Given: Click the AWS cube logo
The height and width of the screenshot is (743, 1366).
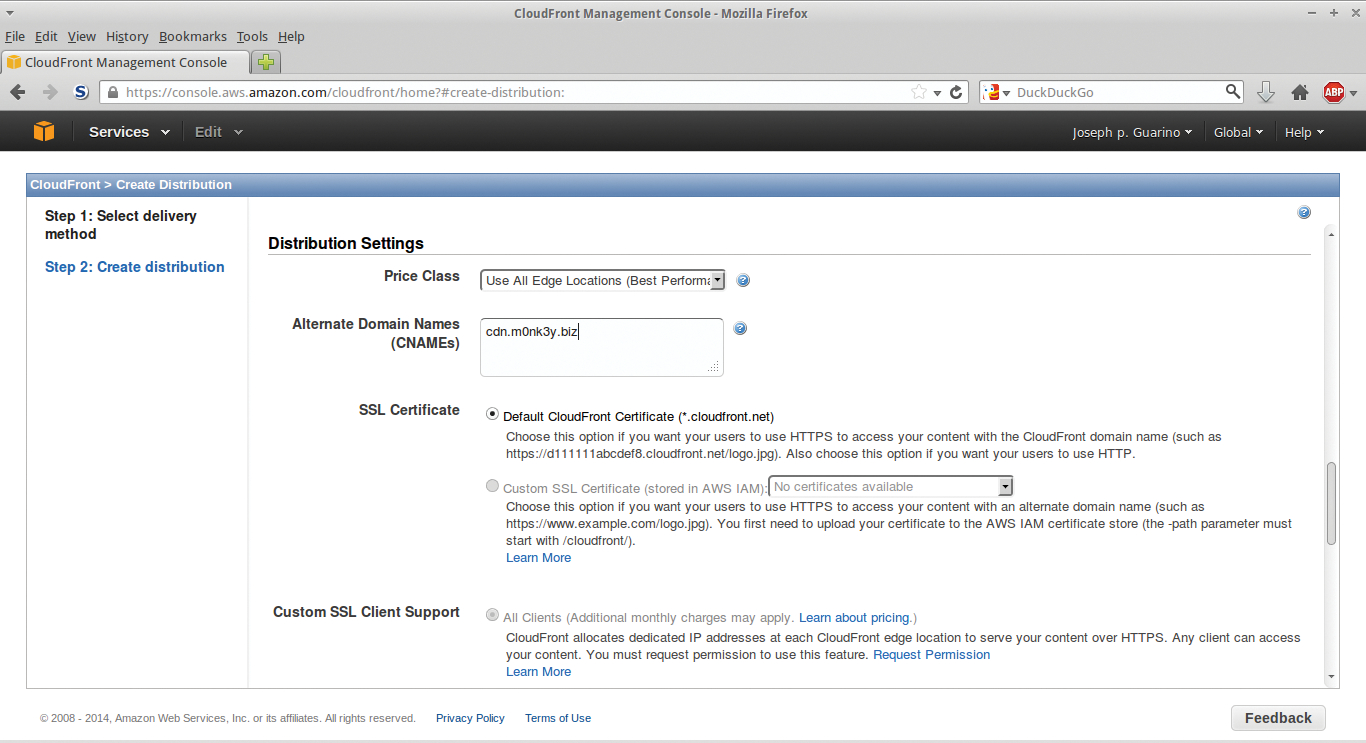Looking at the screenshot, I should click(x=43, y=130).
